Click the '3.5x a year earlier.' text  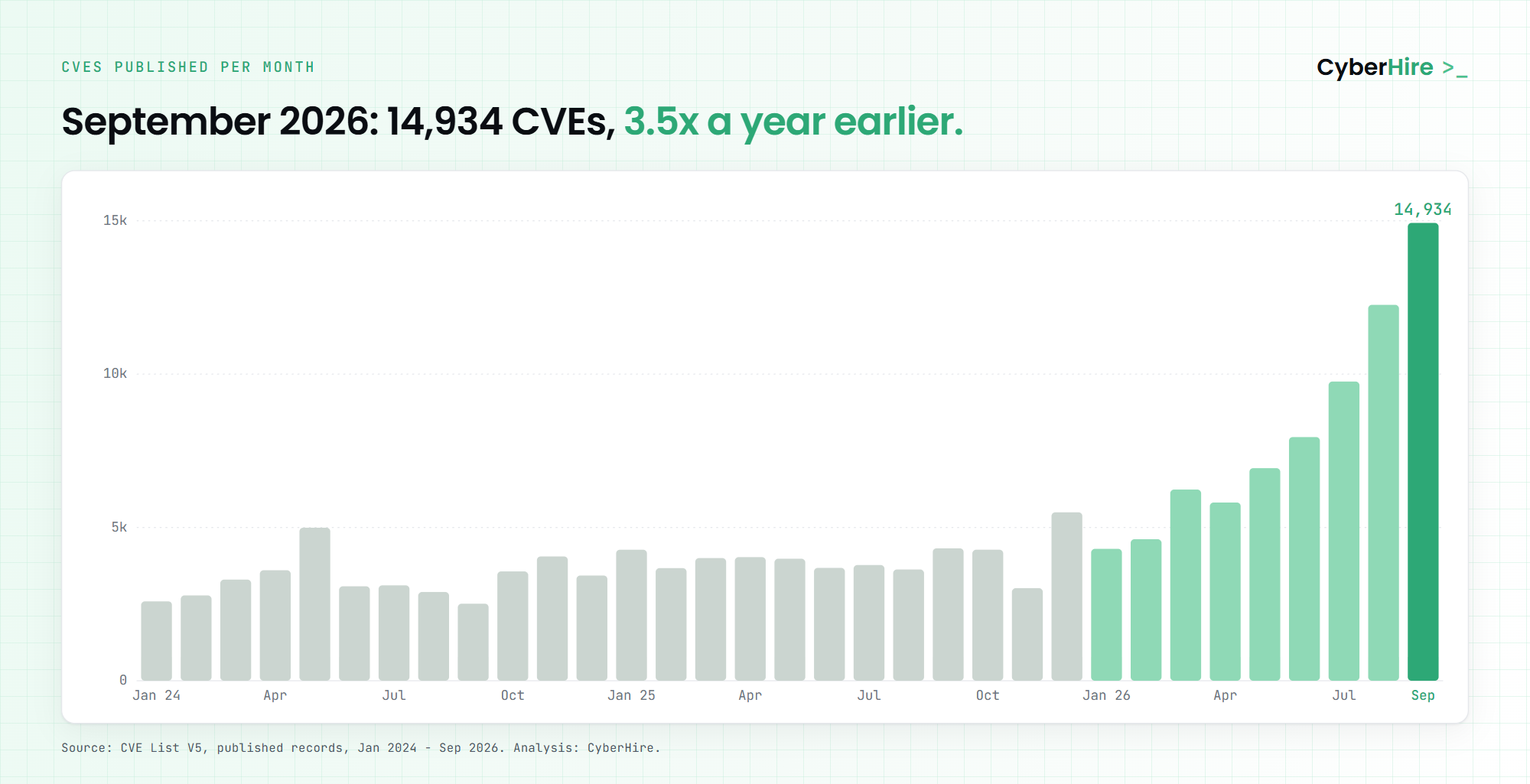click(793, 122)
